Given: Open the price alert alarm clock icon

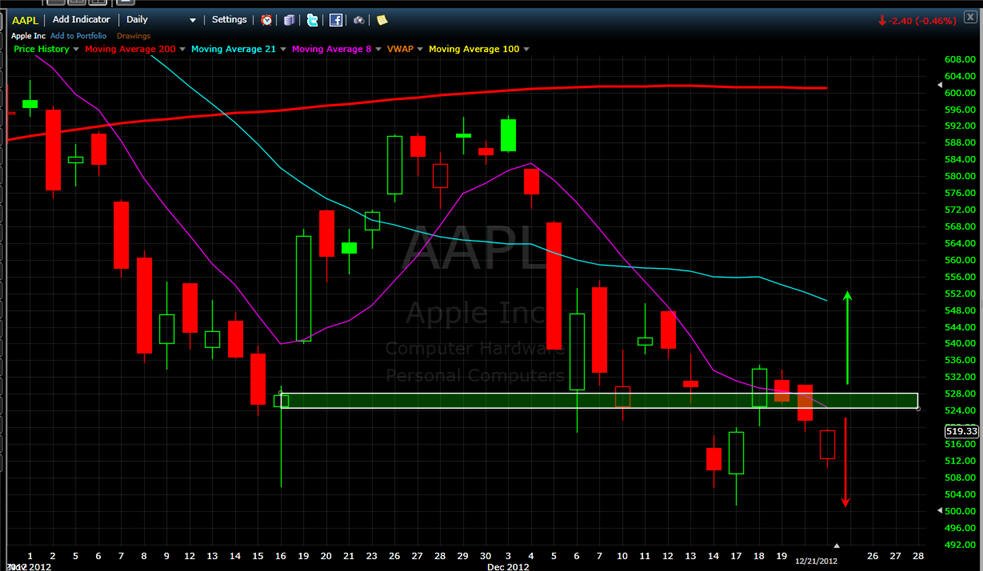Looking at the screenshot, I should [266, 20].
